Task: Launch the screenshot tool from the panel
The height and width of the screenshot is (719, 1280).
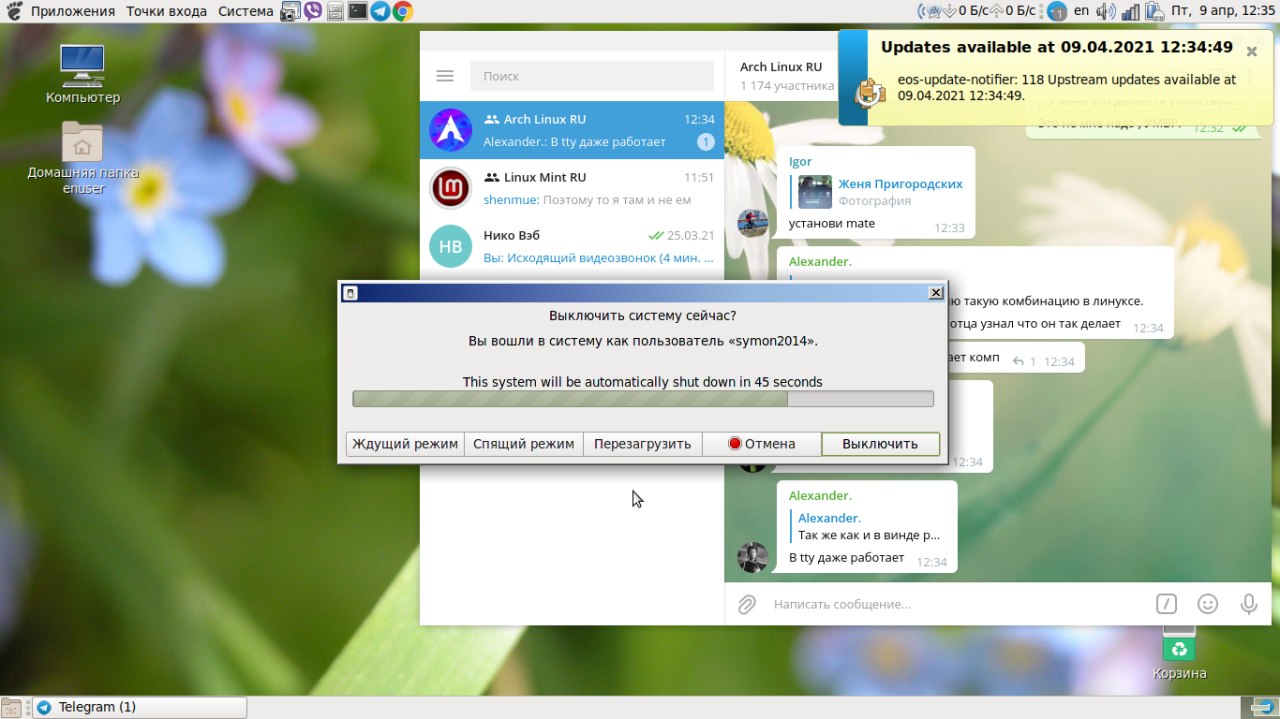Action: pyautogui.click(x=289, y=12)
